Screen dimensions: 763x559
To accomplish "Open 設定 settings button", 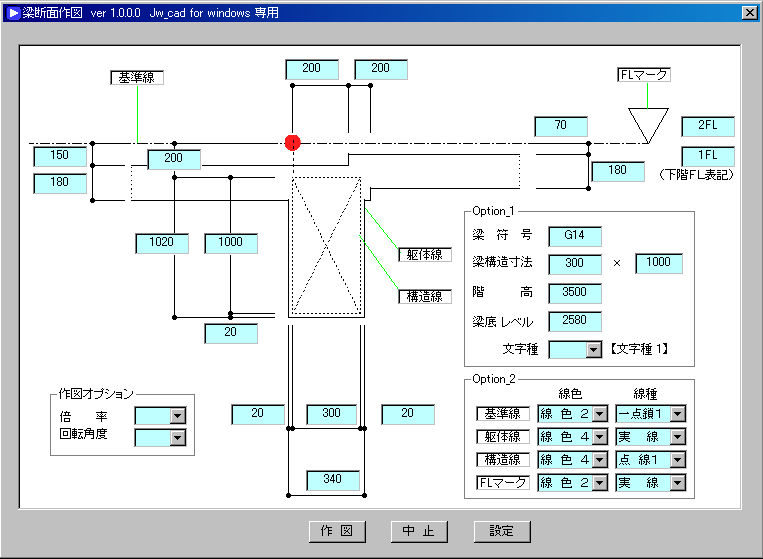I will click(x=501, y=532).
